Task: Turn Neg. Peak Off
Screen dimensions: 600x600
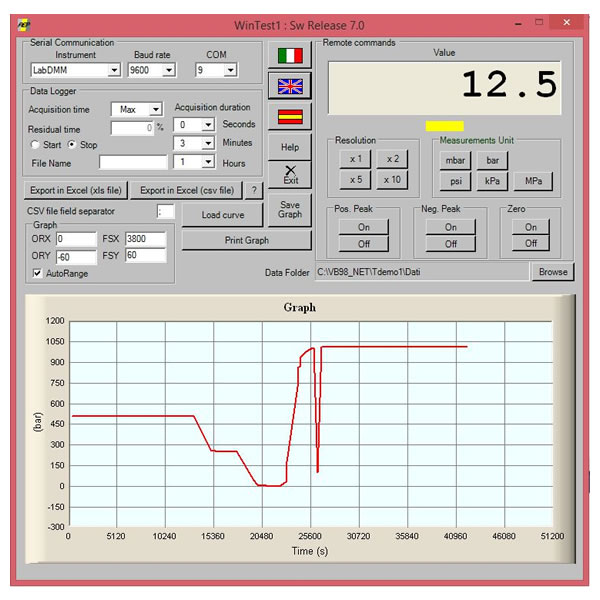Action: click(x=450, y=244)
